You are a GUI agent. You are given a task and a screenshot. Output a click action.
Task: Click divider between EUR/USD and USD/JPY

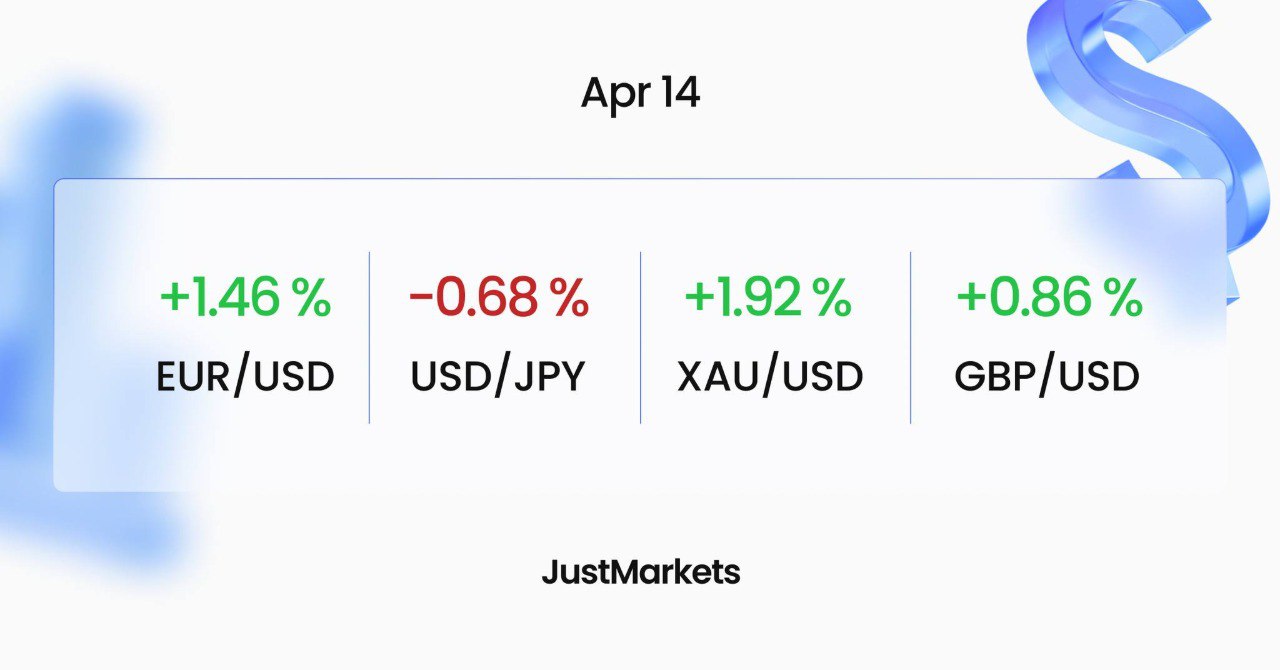(x=369, y=337)
